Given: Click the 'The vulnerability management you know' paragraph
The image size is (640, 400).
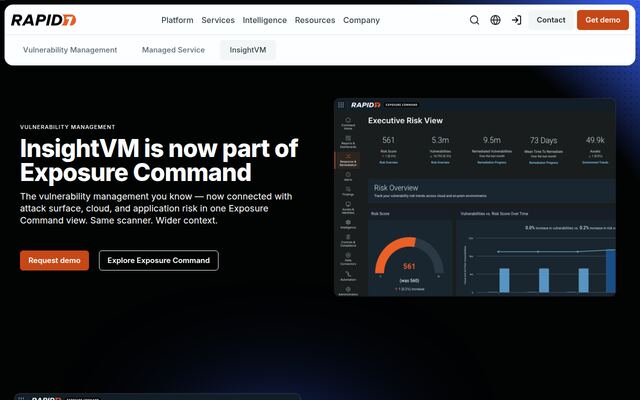Looking at the screenshot, I should click(x=156, y=208).
